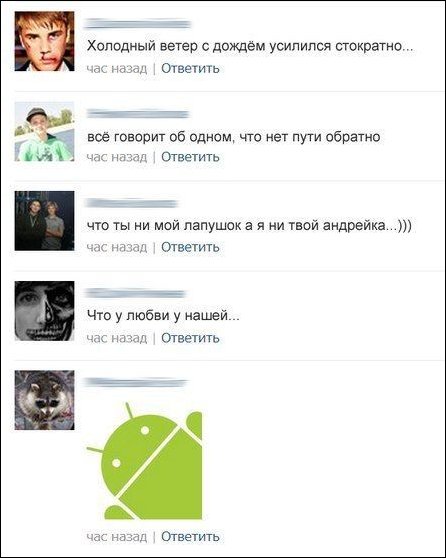This screenshot has width=446, height=558.
Task: Open avatar showing two people standing
Action: (x=44, y=221)
